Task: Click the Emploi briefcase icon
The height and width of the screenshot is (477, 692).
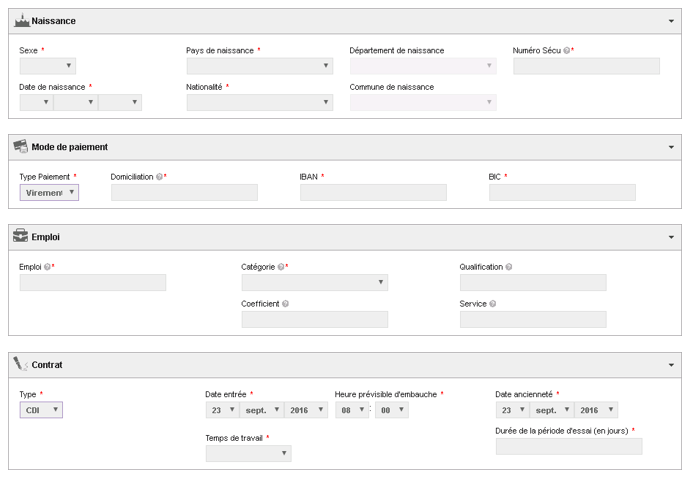Action: pos(20,236)
